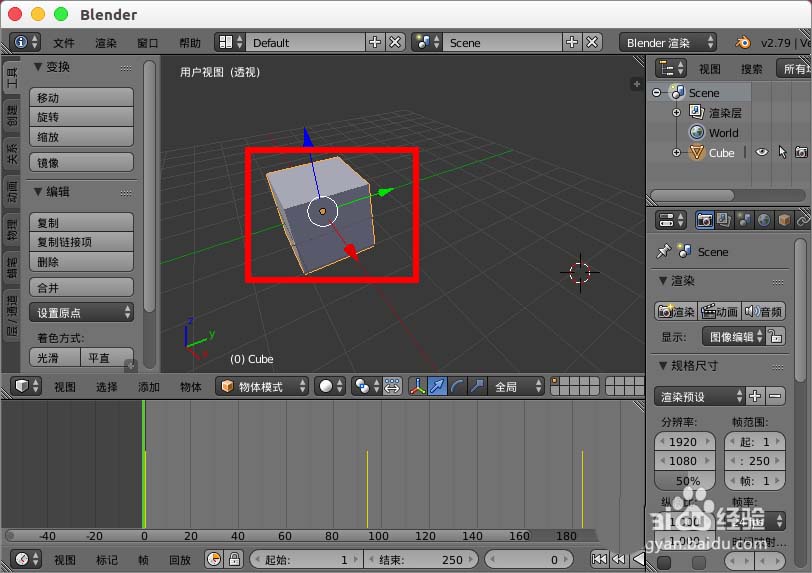Click the 删除 button
Viewport: 812px width, 573px height.
[x=81, y=262]
